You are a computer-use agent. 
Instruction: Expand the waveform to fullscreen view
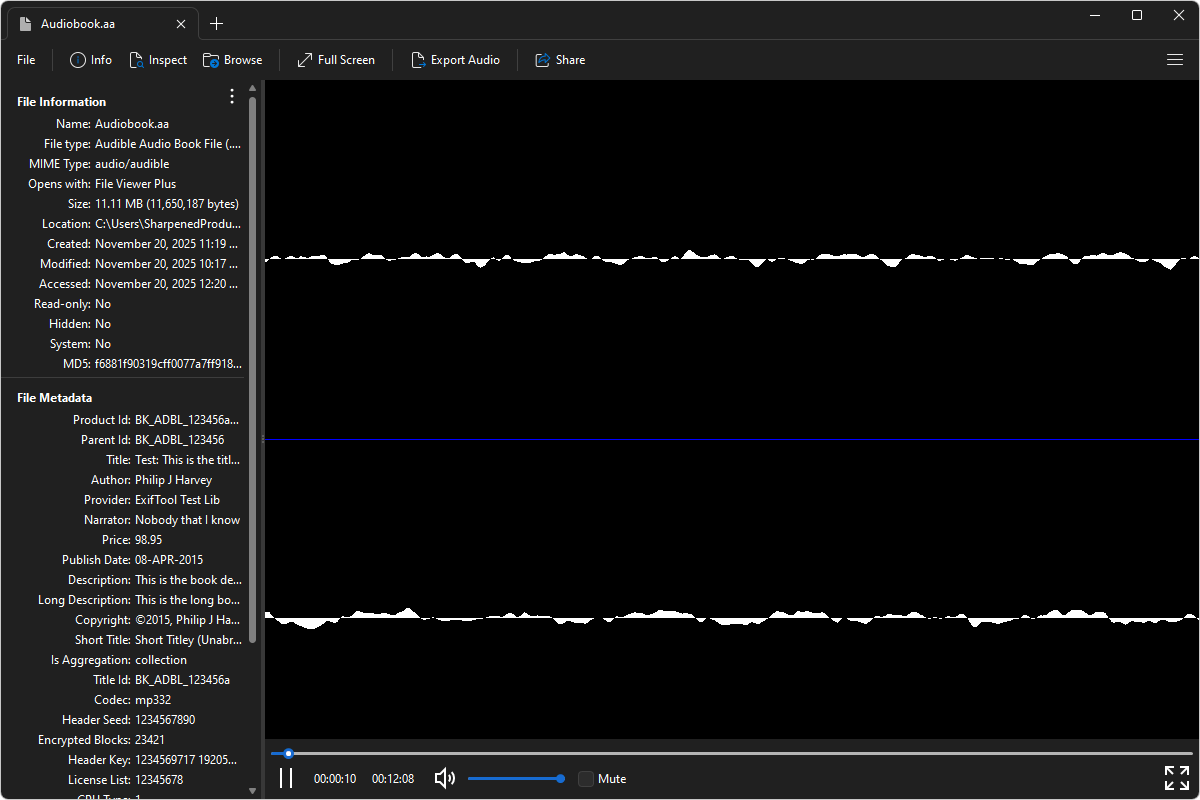pyautogui.click(x=1176, y=777)
